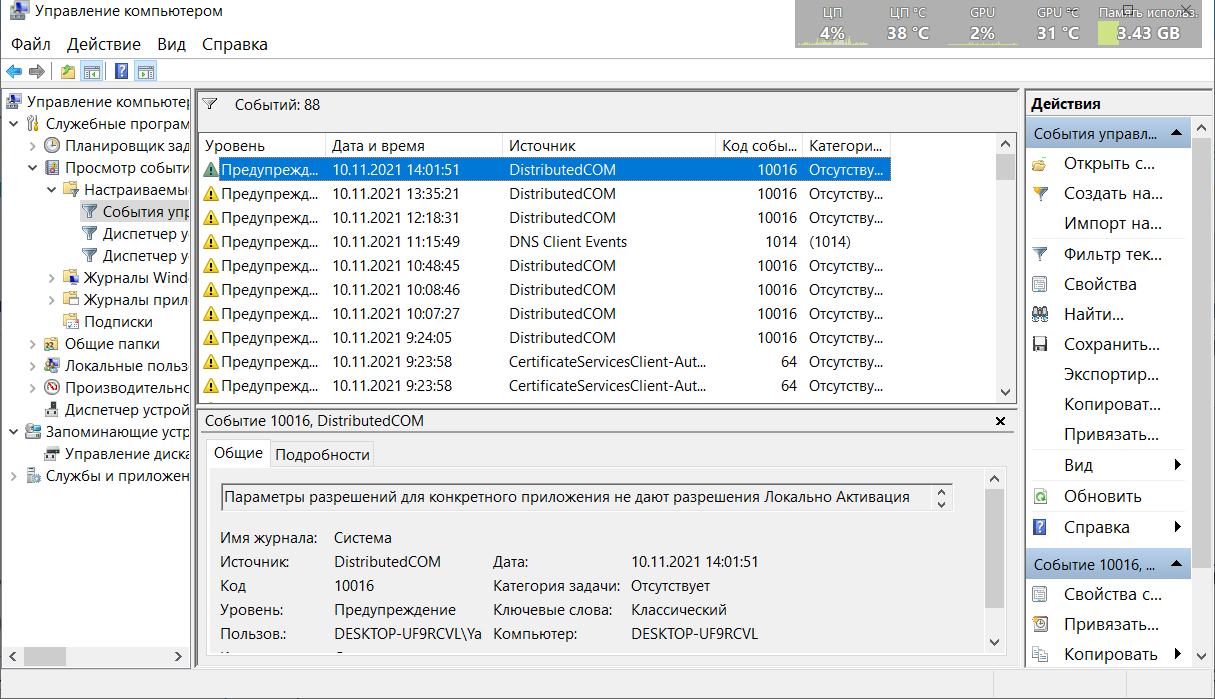This screenshot has height=699, width=1215.
Task: Open the Вид submenu arrow in Actions
Action: point(1178,465)
